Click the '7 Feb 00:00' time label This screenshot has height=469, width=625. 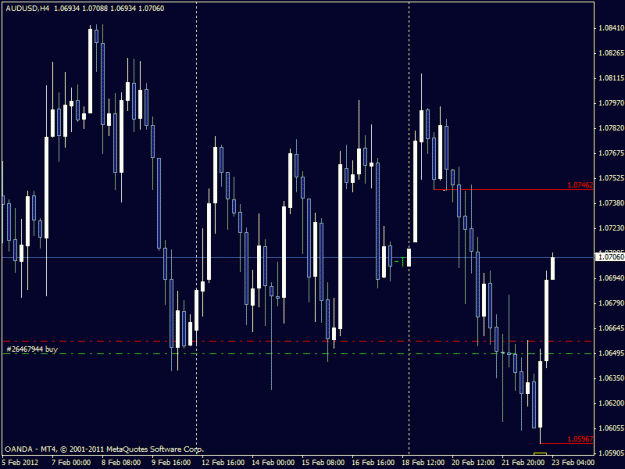click(x=71, y=462)
